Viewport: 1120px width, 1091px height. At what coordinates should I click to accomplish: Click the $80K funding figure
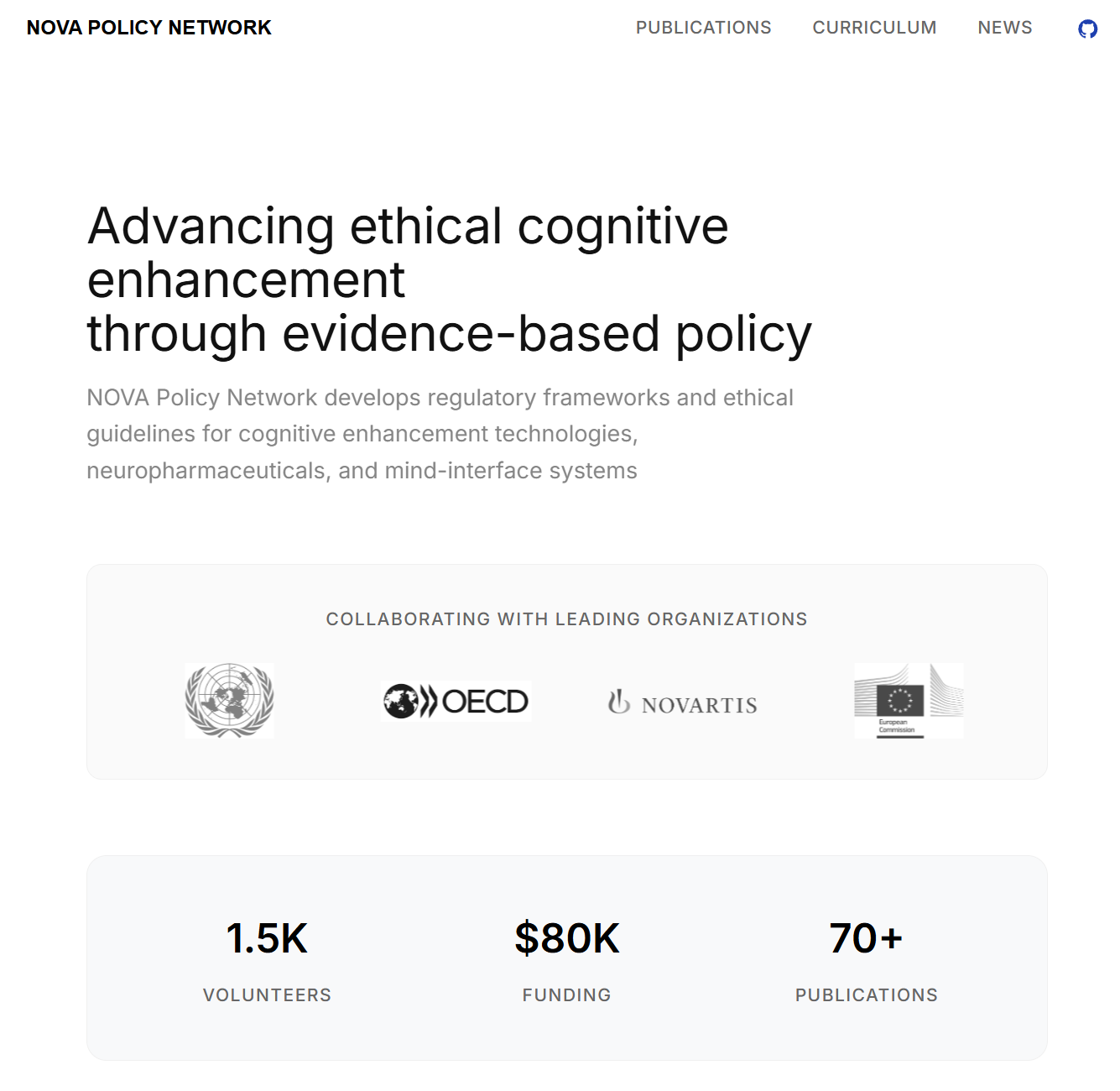[566, 938]
